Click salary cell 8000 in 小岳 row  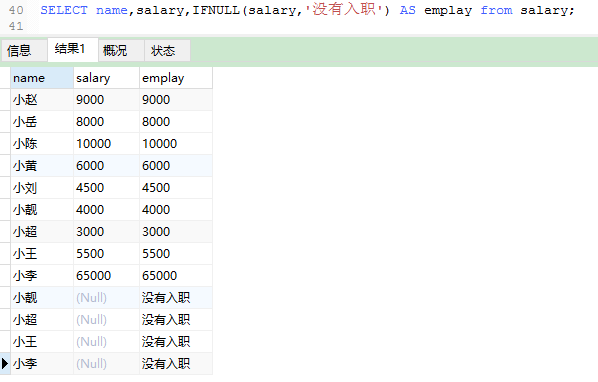(x=106, y=122)
